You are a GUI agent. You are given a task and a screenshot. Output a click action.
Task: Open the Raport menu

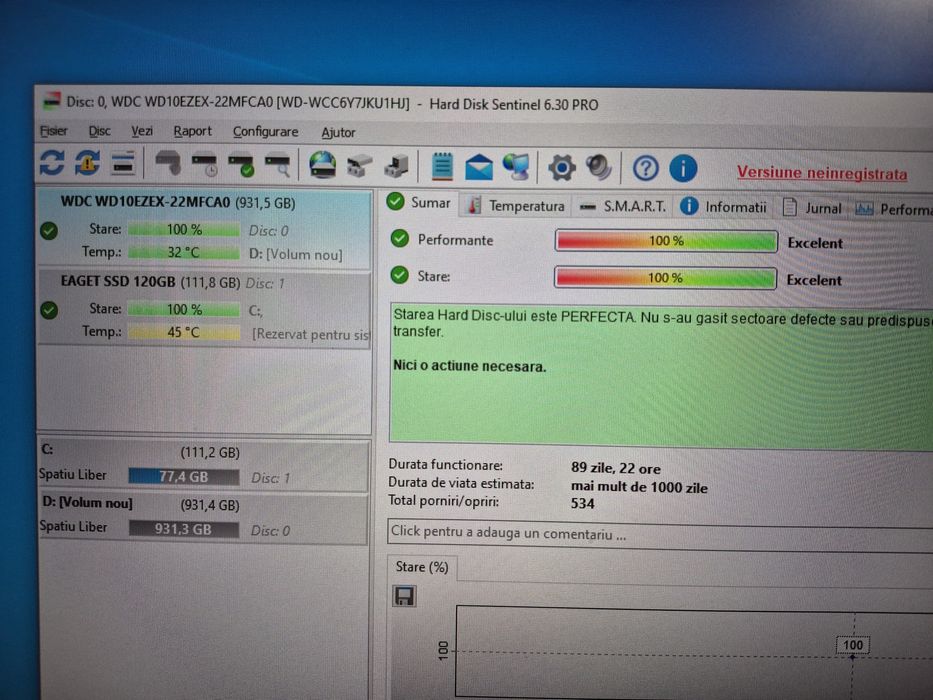coord(192,132)
